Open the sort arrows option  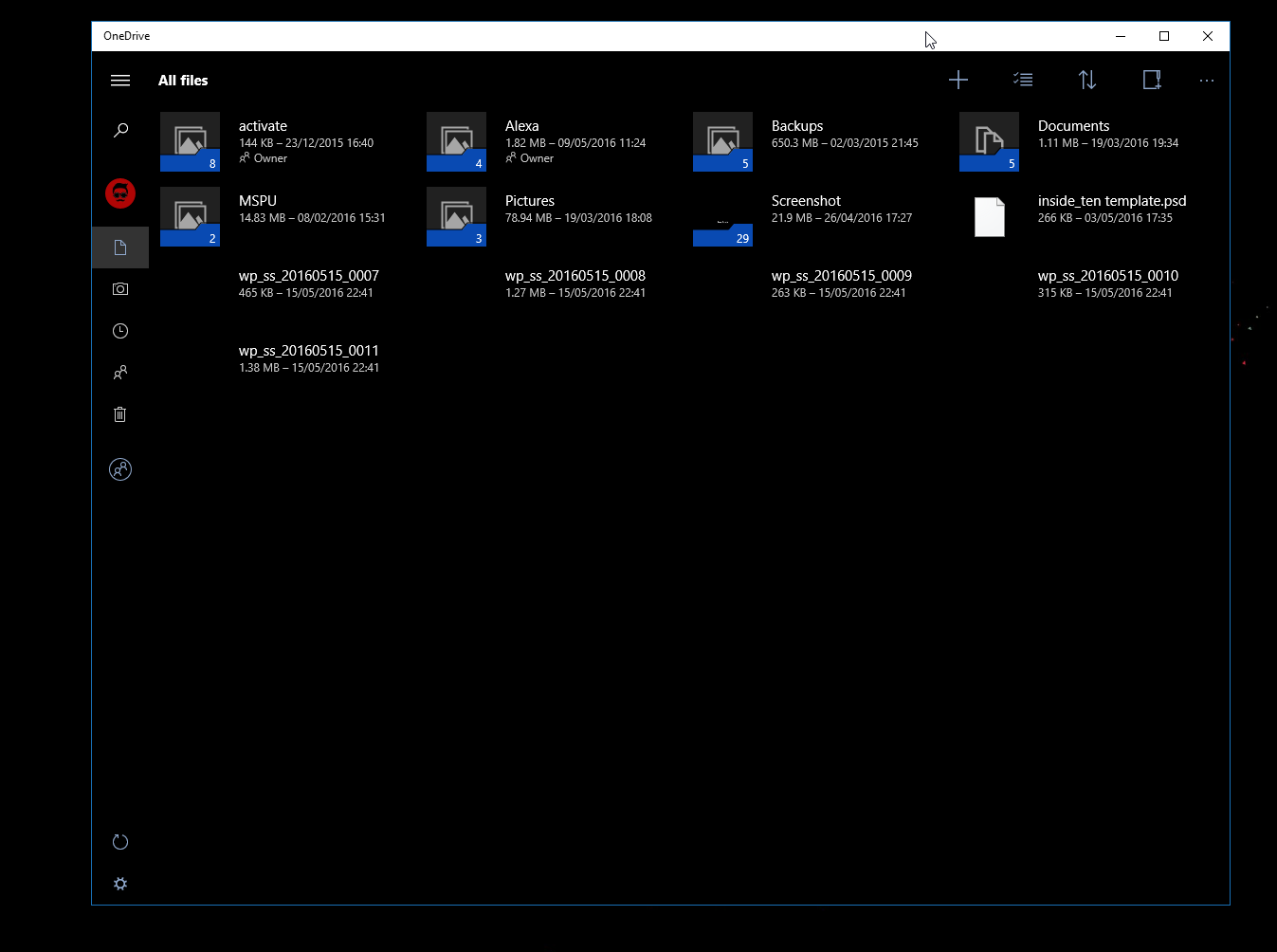click(1087, 80)
